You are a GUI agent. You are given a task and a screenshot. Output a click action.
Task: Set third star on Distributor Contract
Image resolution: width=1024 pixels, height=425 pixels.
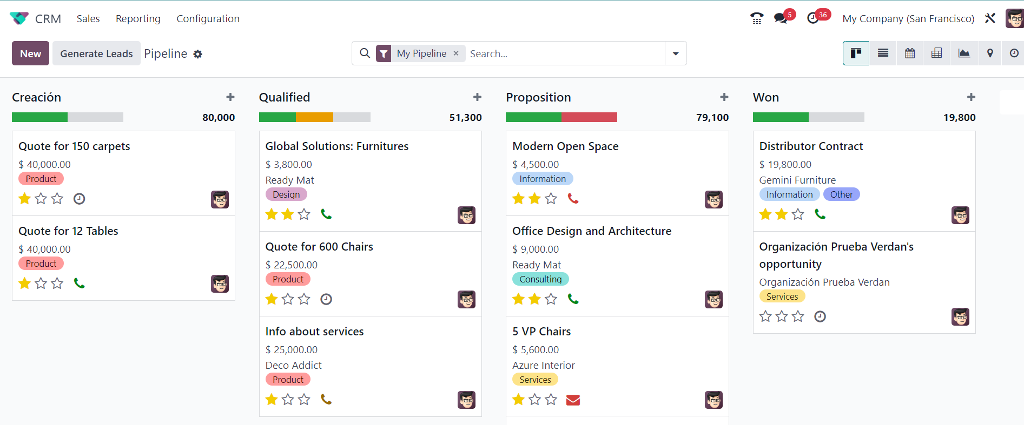[x=798, y=214]
